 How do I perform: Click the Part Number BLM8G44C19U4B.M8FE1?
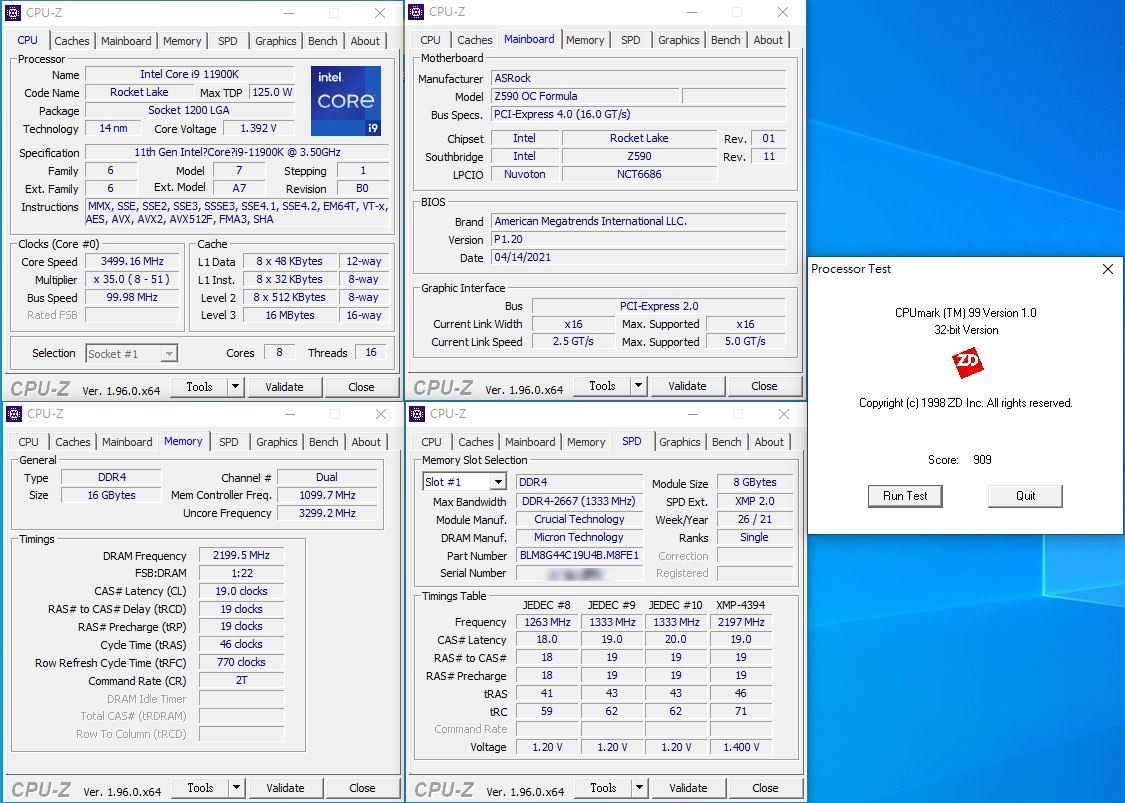[579, 555]
